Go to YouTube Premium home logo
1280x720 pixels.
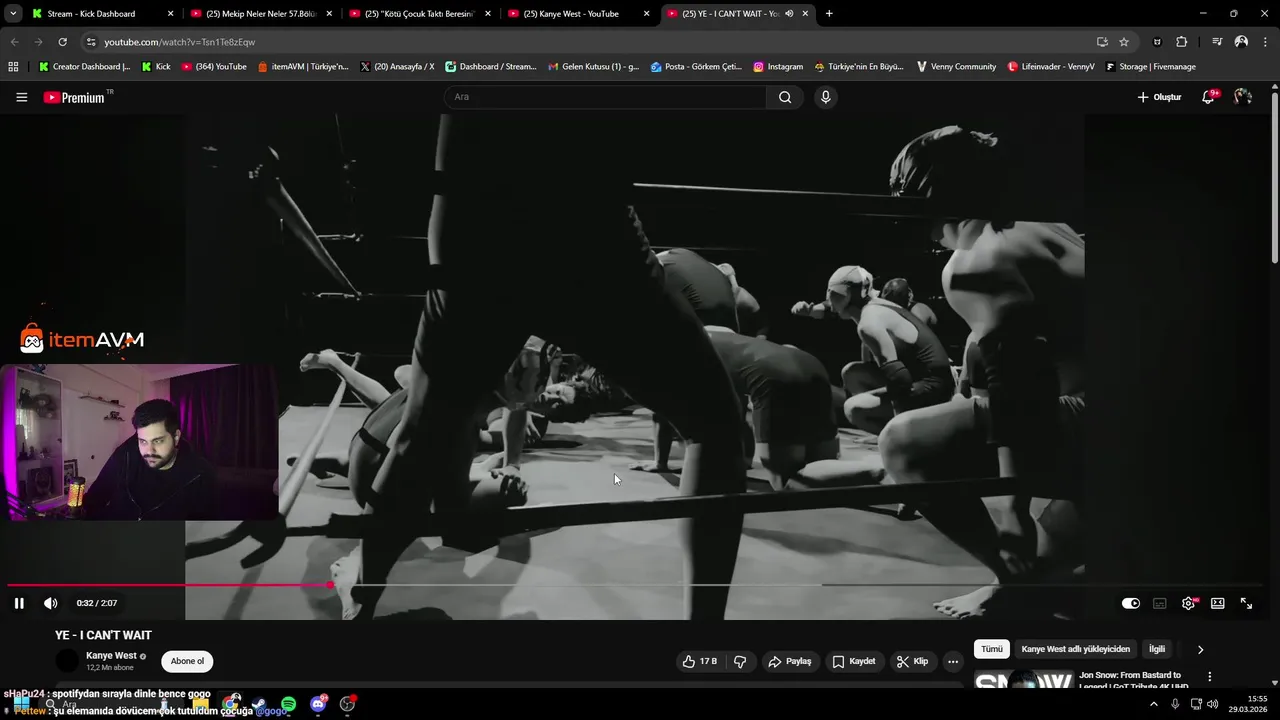pos(76,97)
